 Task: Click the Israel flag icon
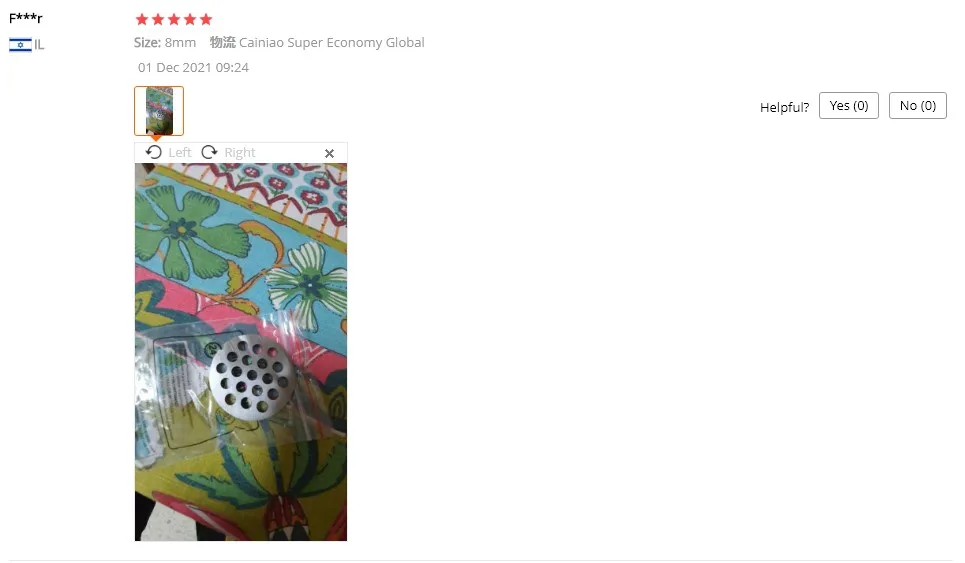click(x=20, y=45)
